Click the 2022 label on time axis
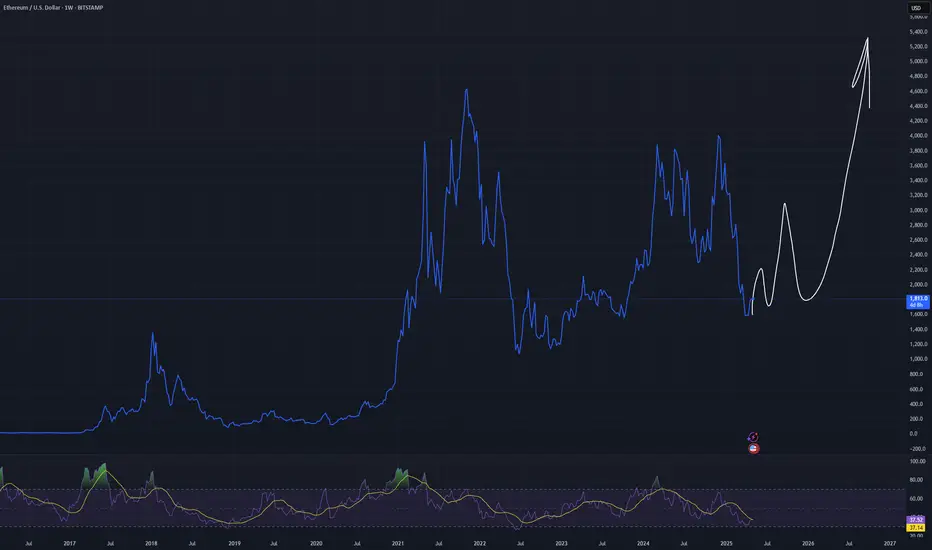Viewport: 932px width, 550px height. point(480,543)
